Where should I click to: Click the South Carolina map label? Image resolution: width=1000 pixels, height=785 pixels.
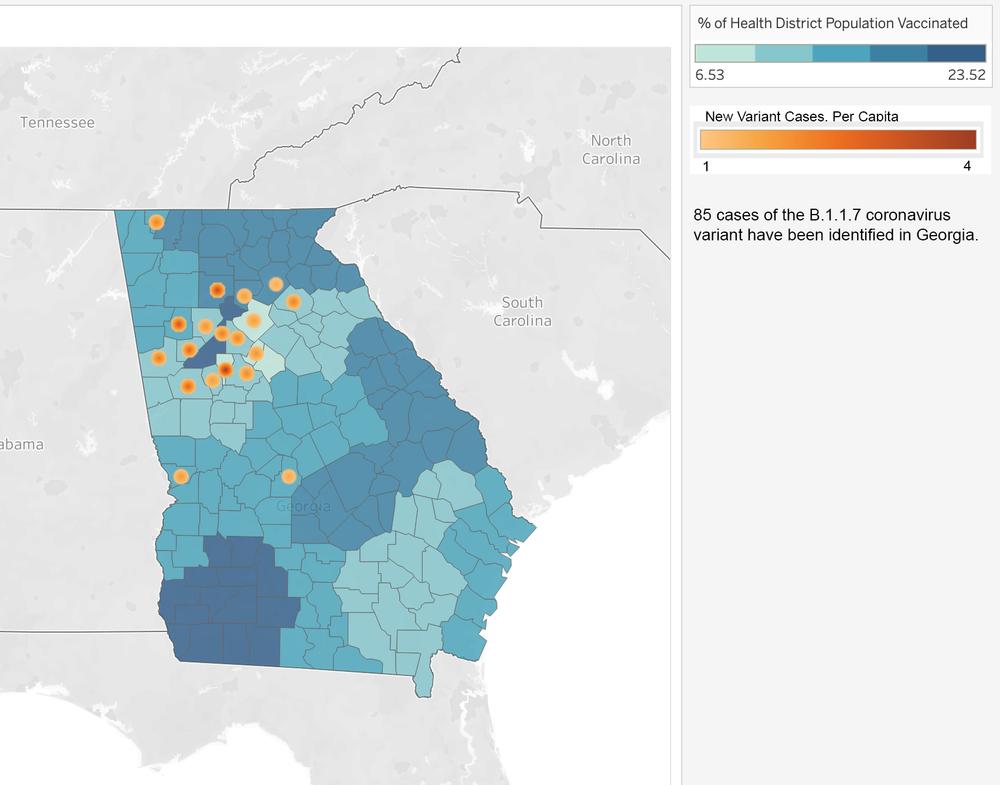(x=522, y=311)
